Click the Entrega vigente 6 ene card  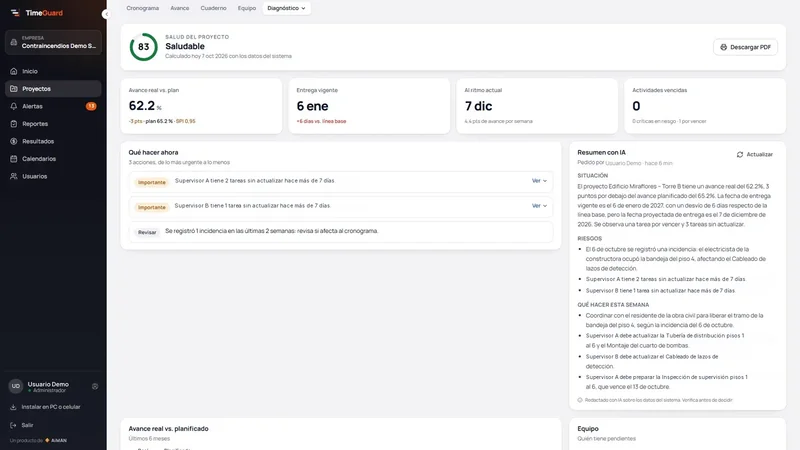coord(369,106)
